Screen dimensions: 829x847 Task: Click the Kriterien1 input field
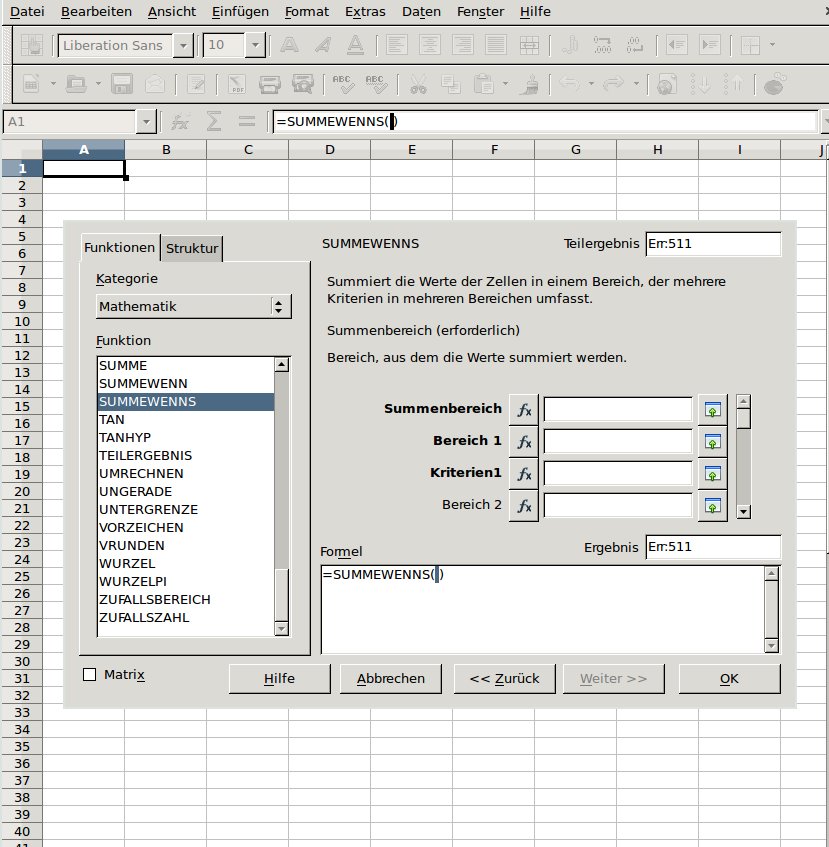[618, 474]
